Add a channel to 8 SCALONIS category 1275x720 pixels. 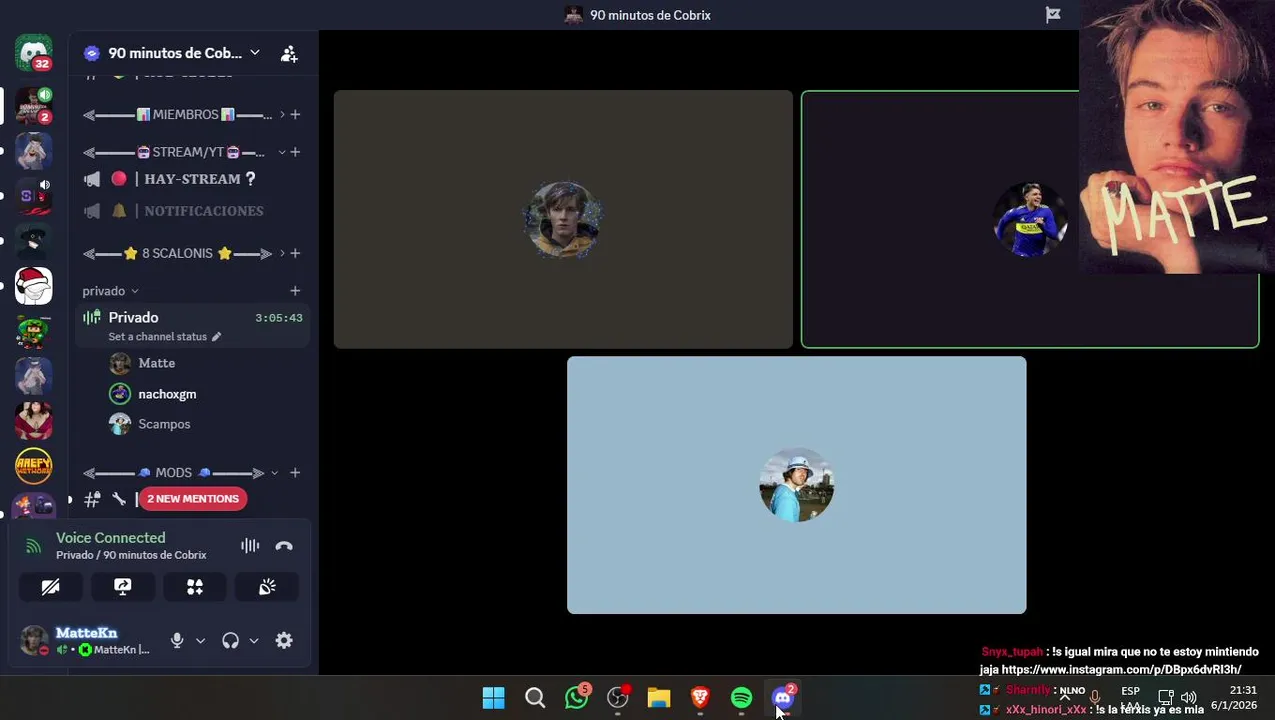pos(295,254)
